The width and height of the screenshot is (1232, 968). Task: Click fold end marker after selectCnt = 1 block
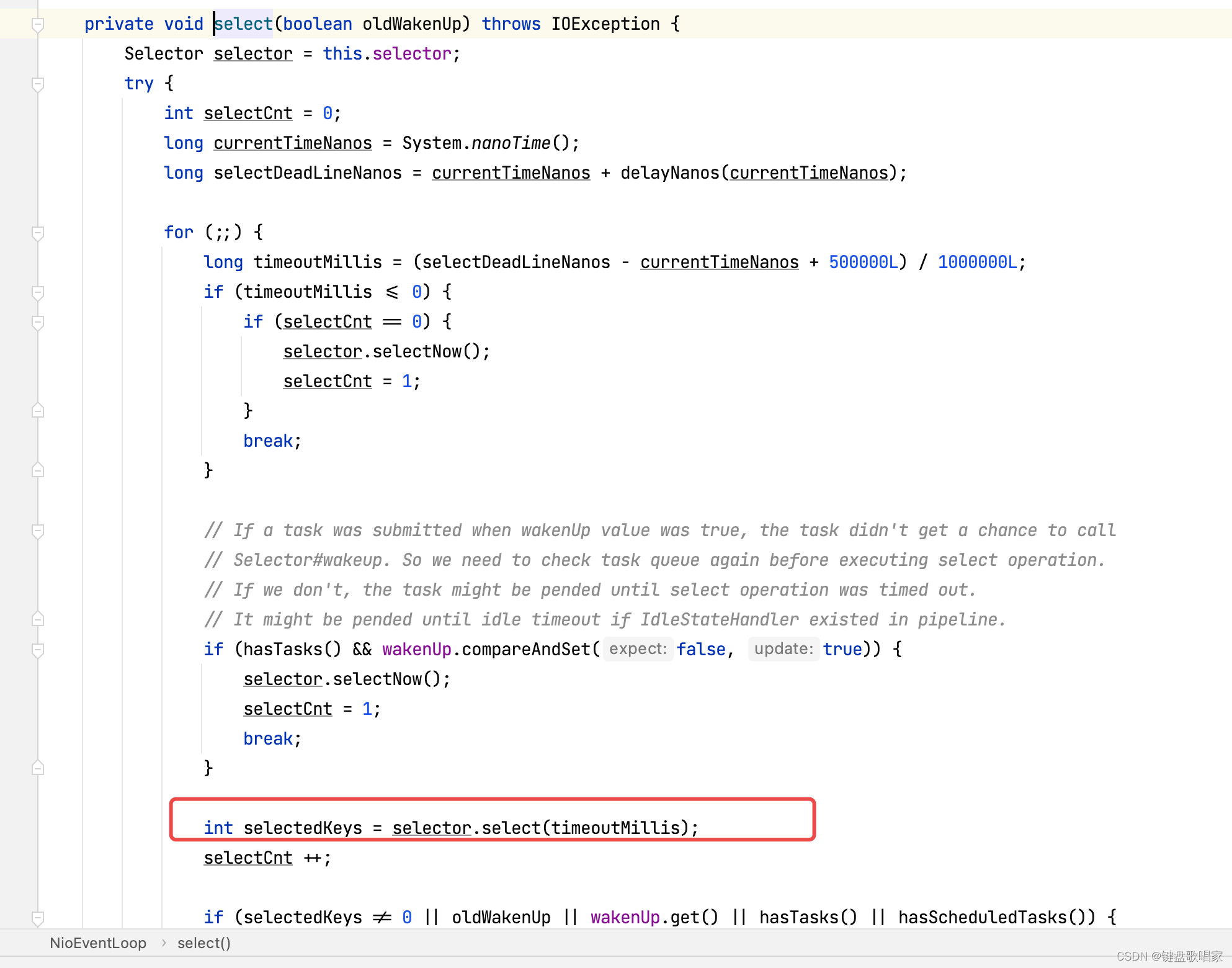[x=38, y=411]
